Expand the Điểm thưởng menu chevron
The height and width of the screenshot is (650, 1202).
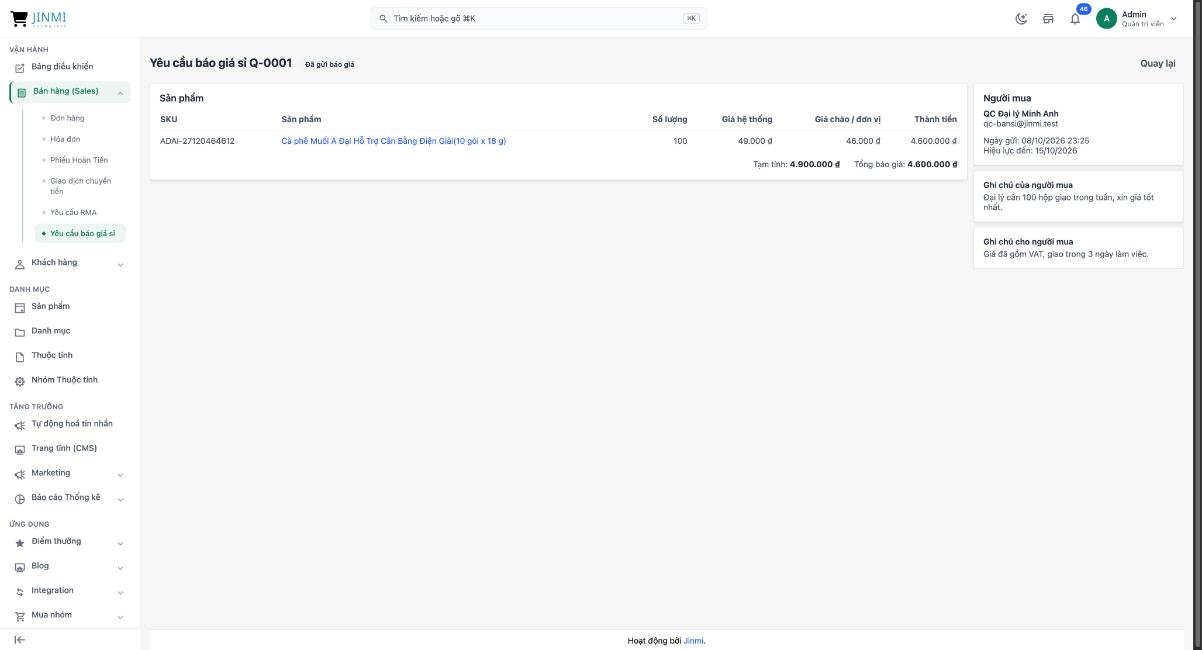[x=121, y=544]
